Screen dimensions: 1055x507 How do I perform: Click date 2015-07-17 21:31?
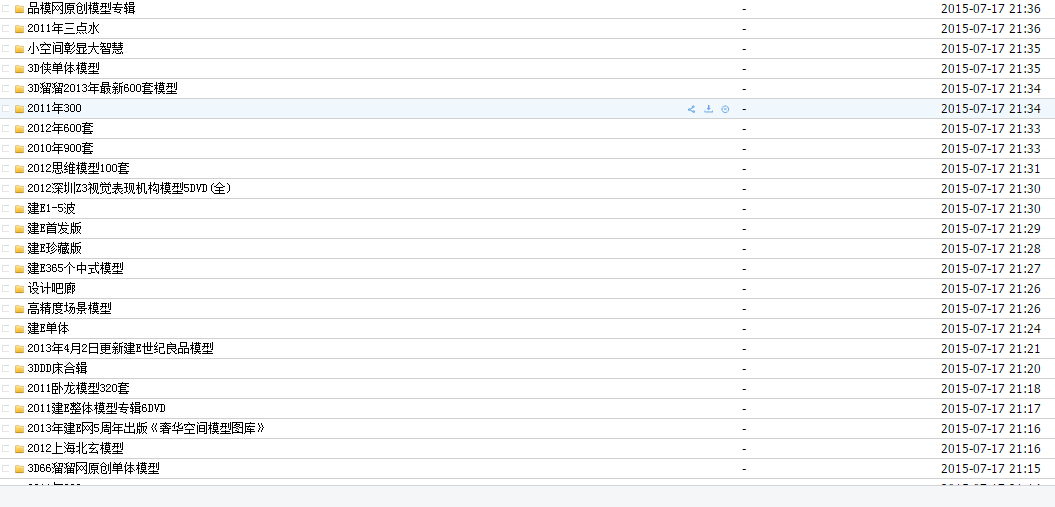pos(990,169)
